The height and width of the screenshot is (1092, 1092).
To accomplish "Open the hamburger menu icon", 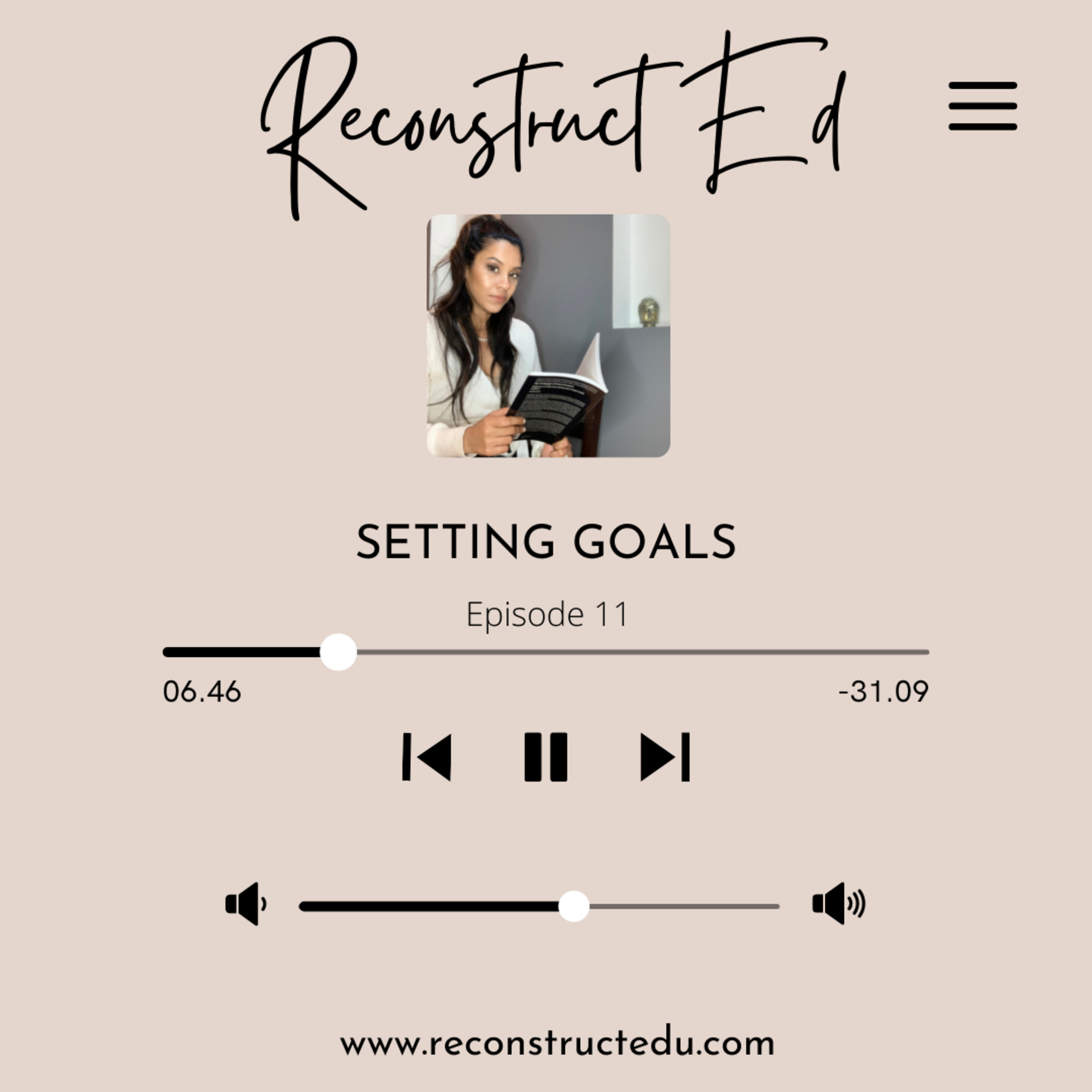I will [982, 106].
